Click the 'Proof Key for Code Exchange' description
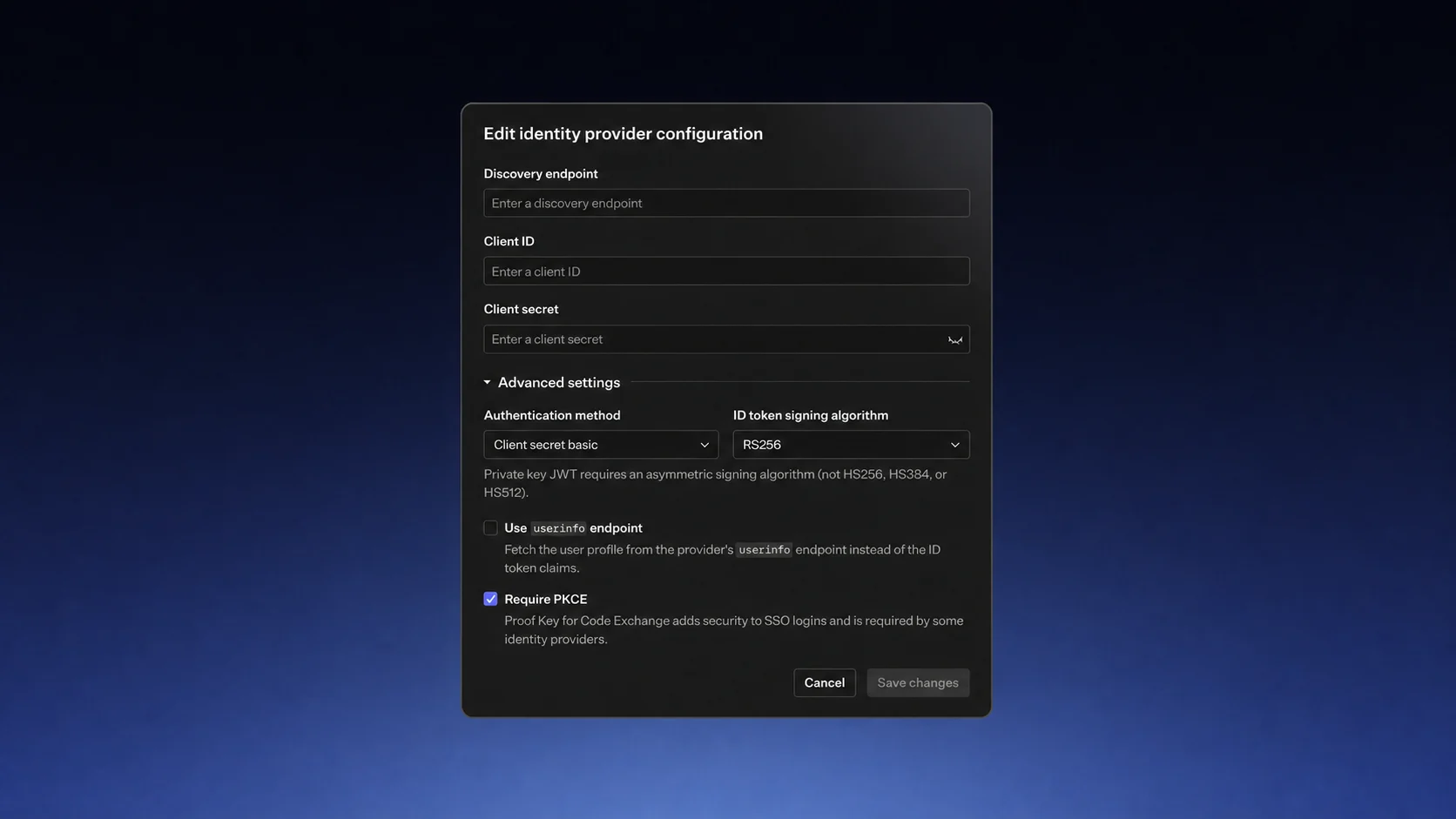The height and width of the screenshot is (819, 1456). (734, 630)
